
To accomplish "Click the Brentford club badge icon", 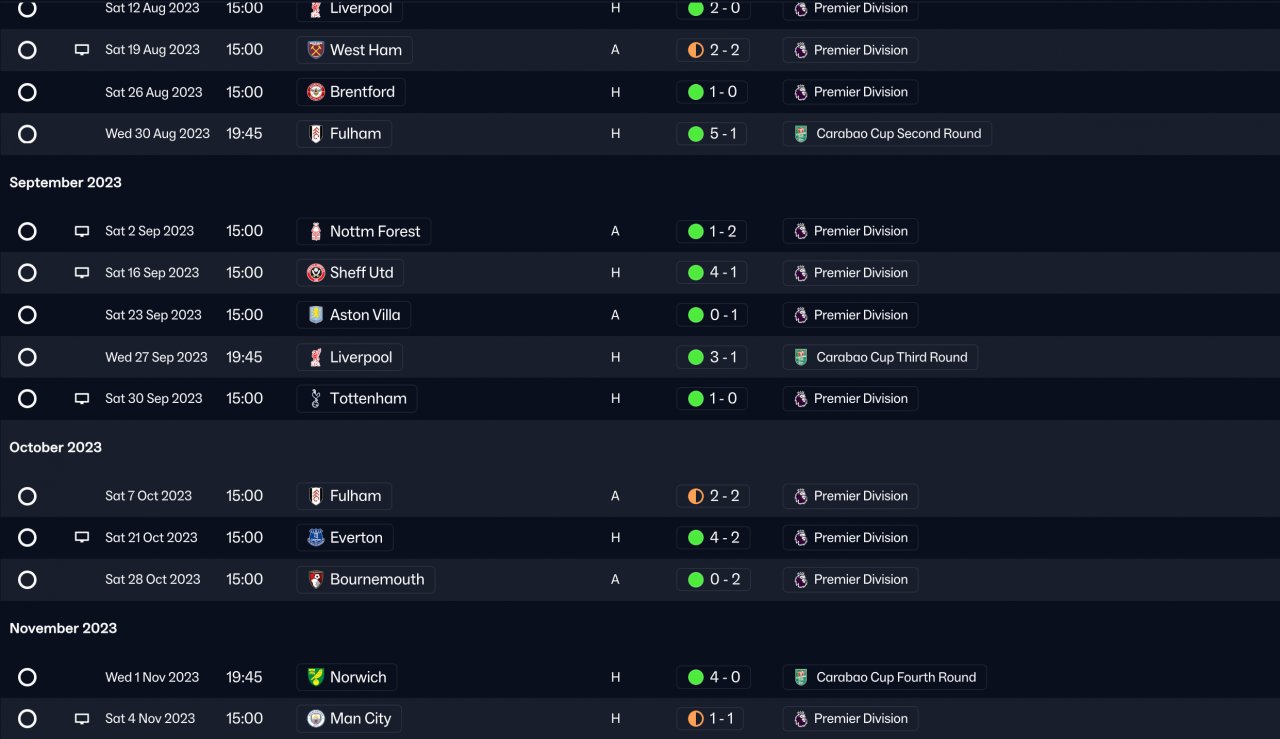I will (316, 92).
